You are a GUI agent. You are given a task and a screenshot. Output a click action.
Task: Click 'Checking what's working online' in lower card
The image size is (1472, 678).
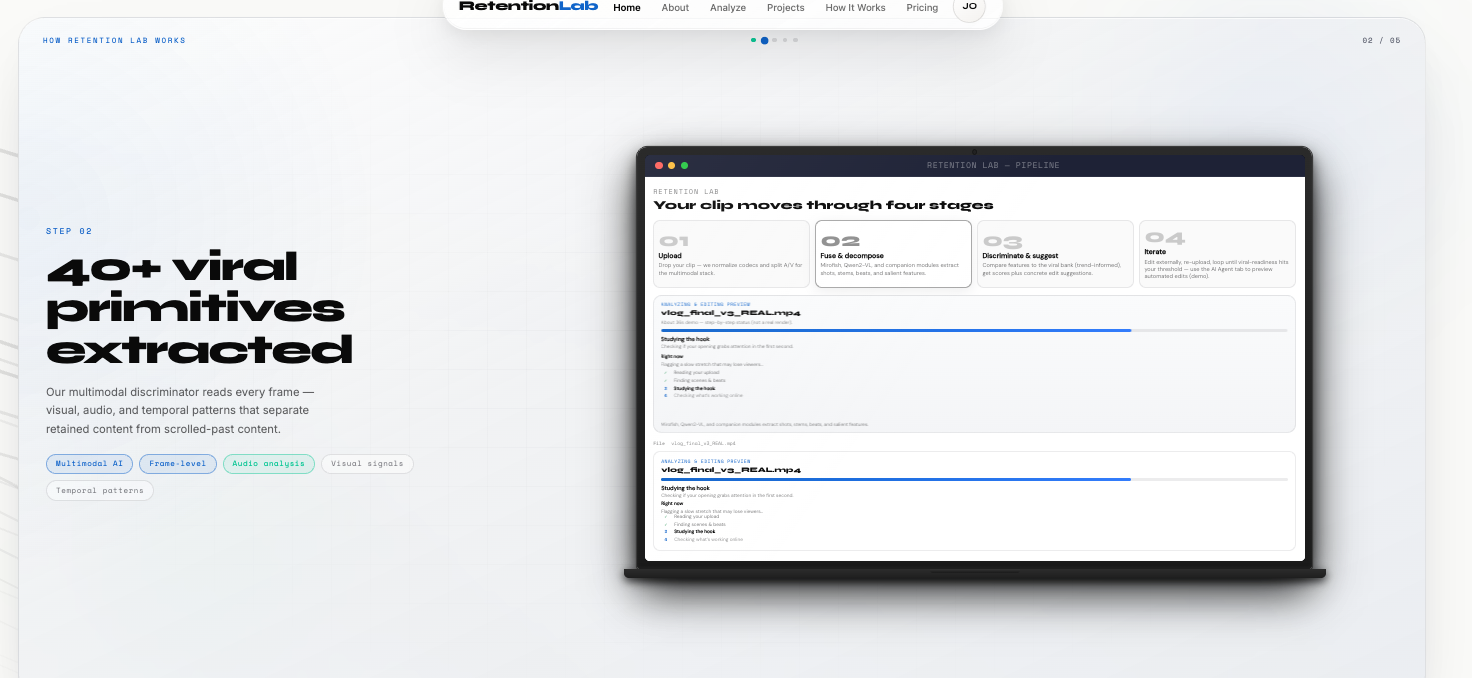(708, 539)
